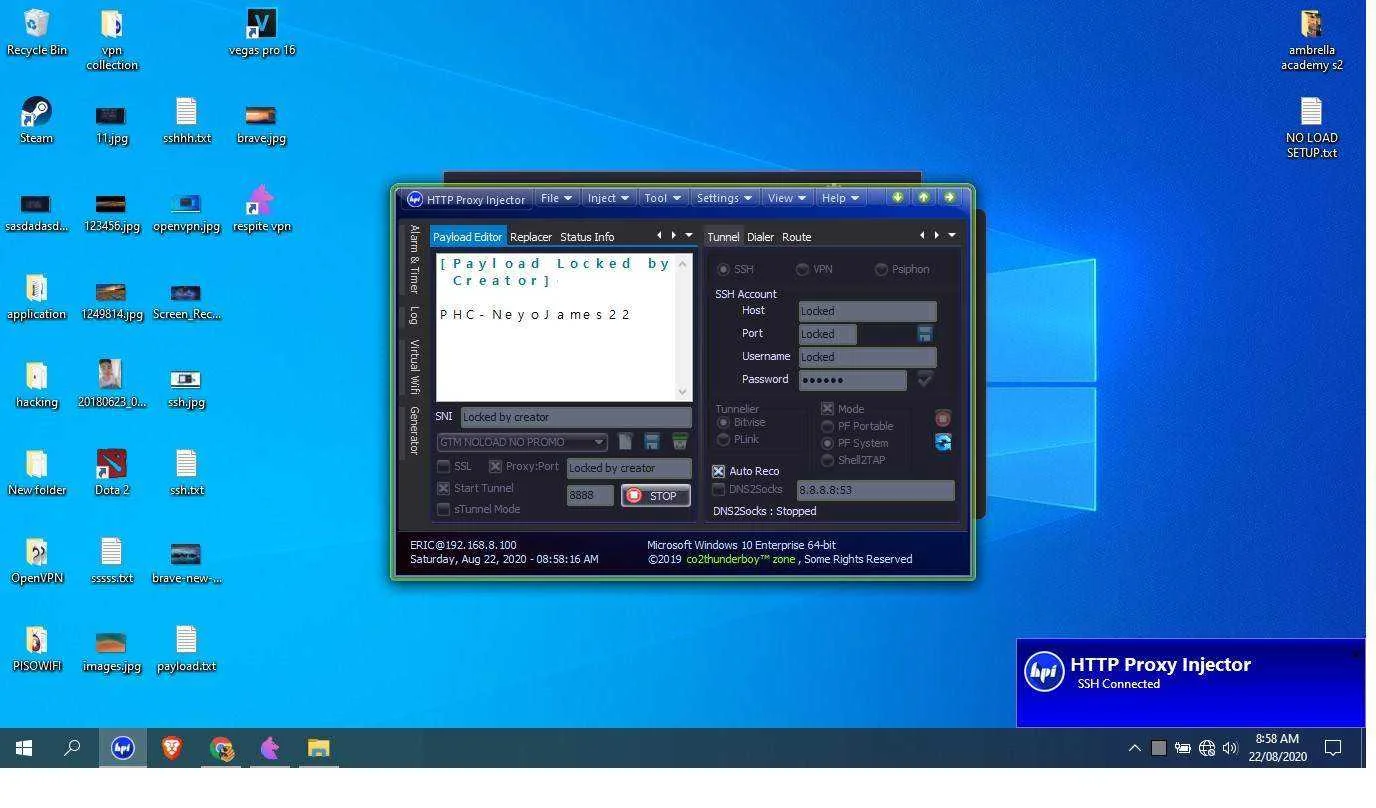Select the respite vpn desktop shortcut
Viewport: 1376px width, 808px height.
pos(261,209)
